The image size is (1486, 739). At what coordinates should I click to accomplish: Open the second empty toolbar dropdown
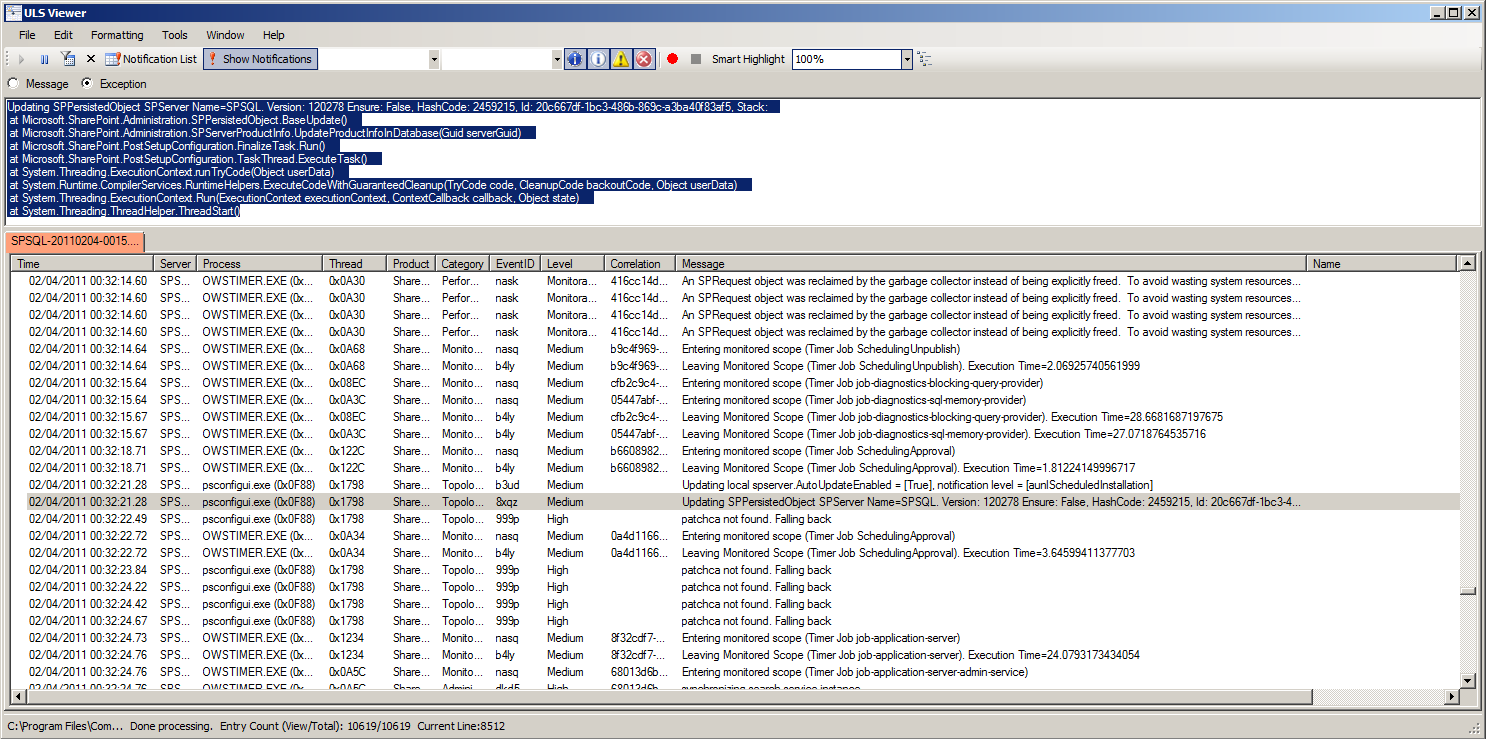(557, 59)
